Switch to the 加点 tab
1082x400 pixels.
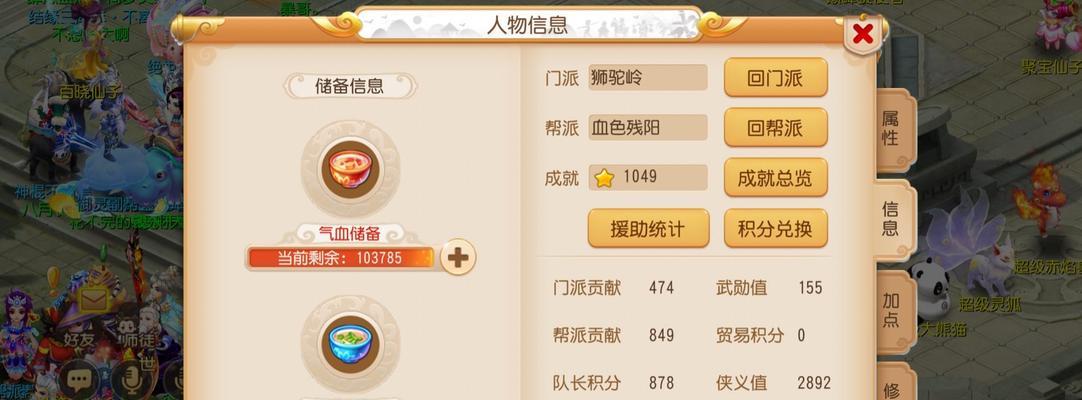tap(894, 310)
